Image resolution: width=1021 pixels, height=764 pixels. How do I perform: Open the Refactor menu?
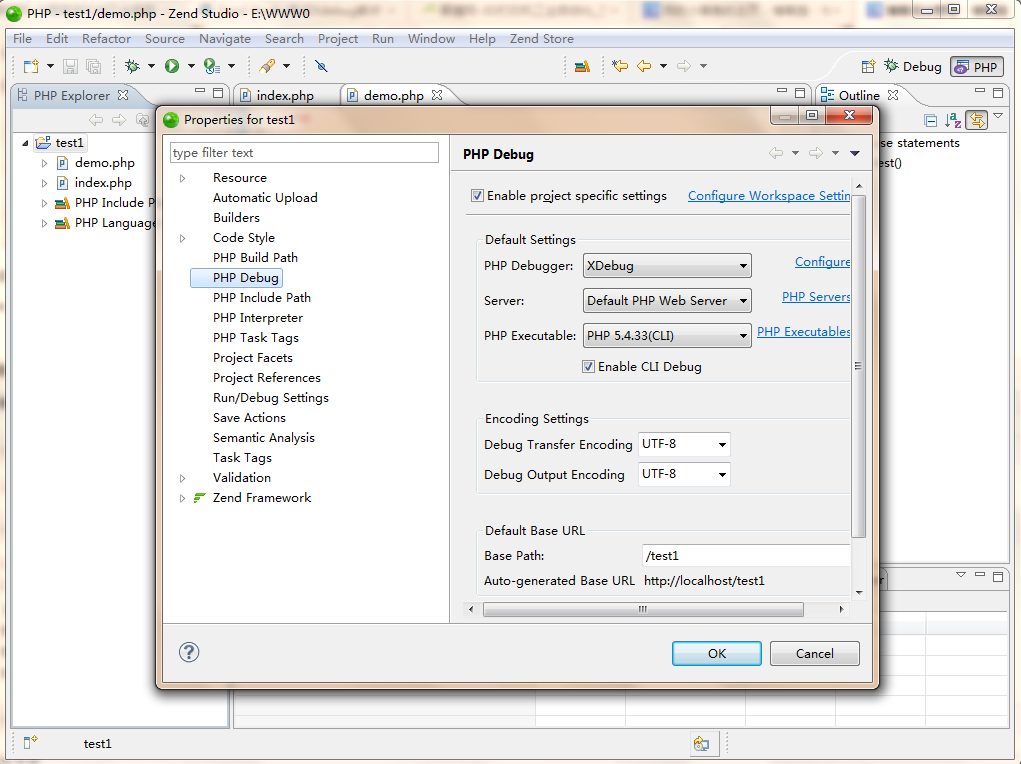click(106, 38)
